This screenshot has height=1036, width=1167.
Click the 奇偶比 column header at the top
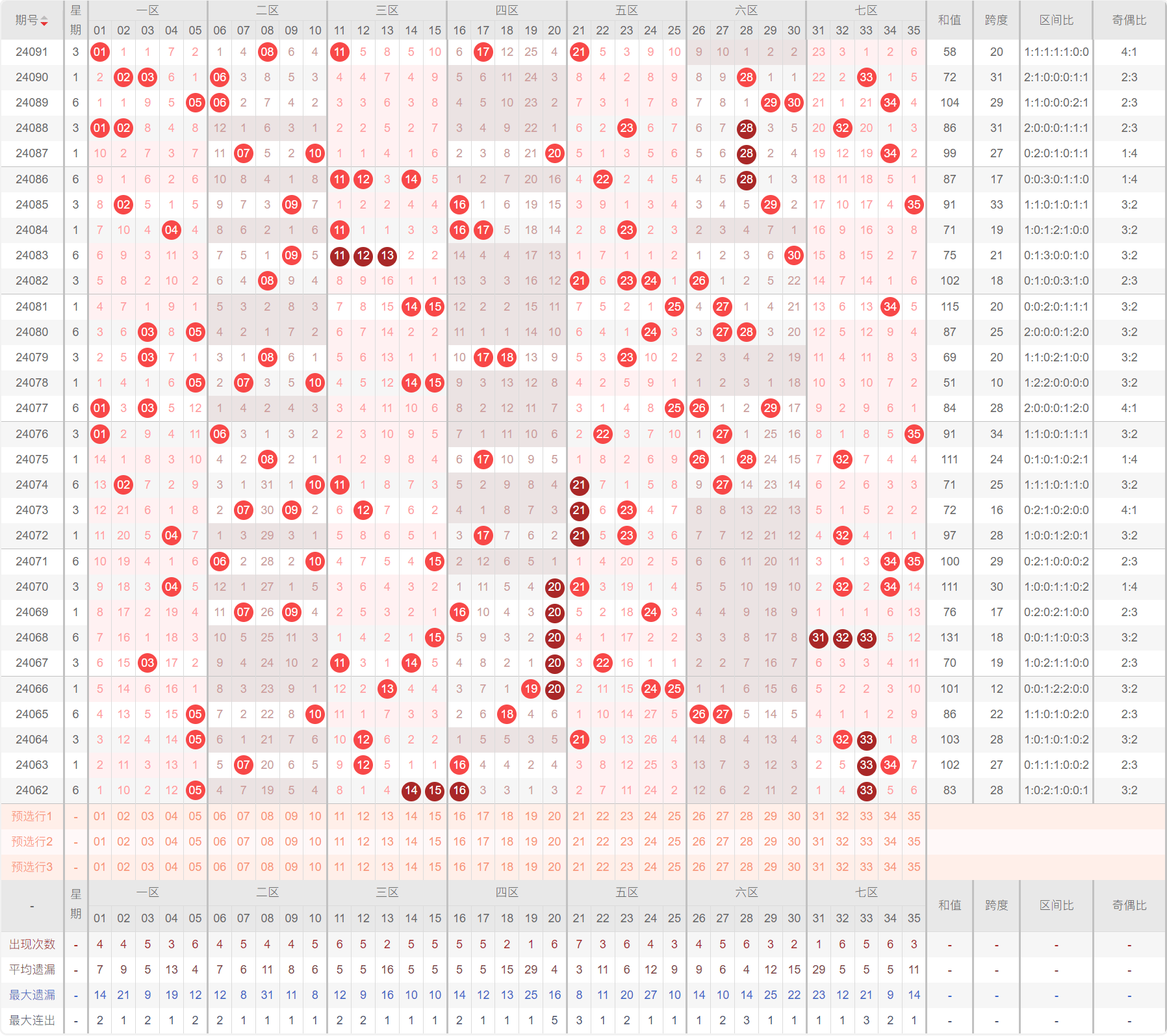coord(1129,20)
